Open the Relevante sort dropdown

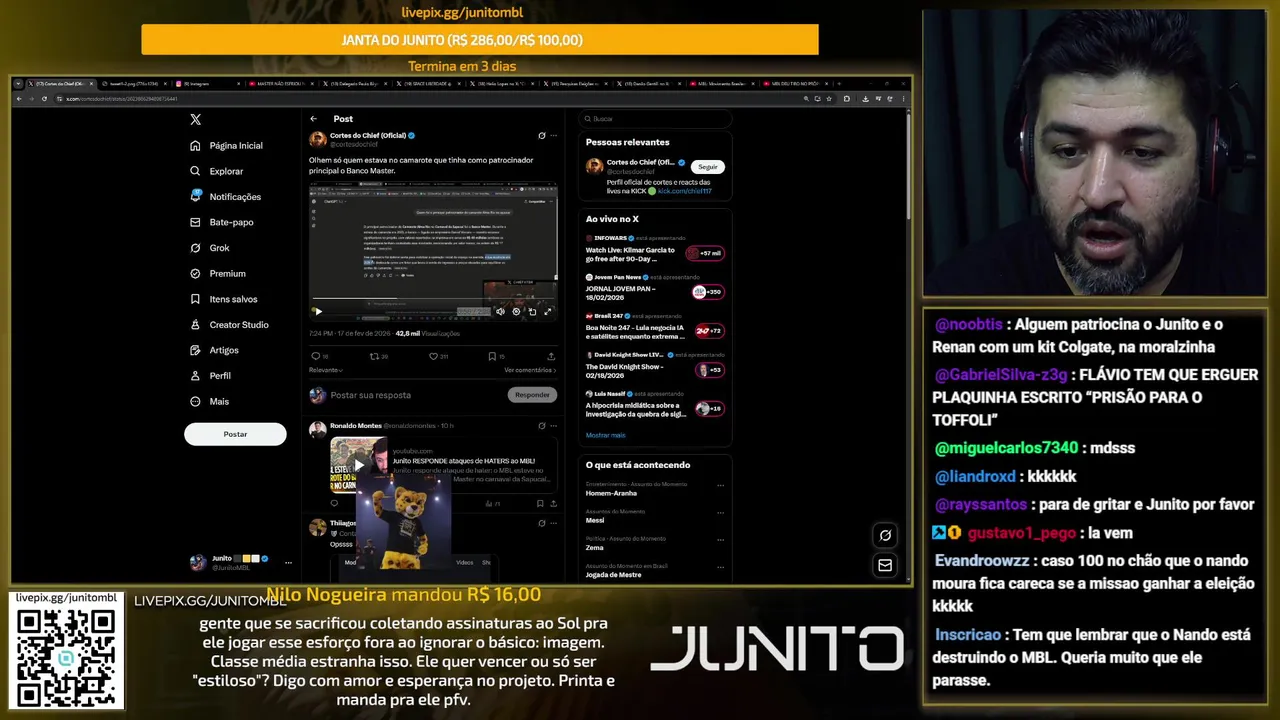pos(326,370)
